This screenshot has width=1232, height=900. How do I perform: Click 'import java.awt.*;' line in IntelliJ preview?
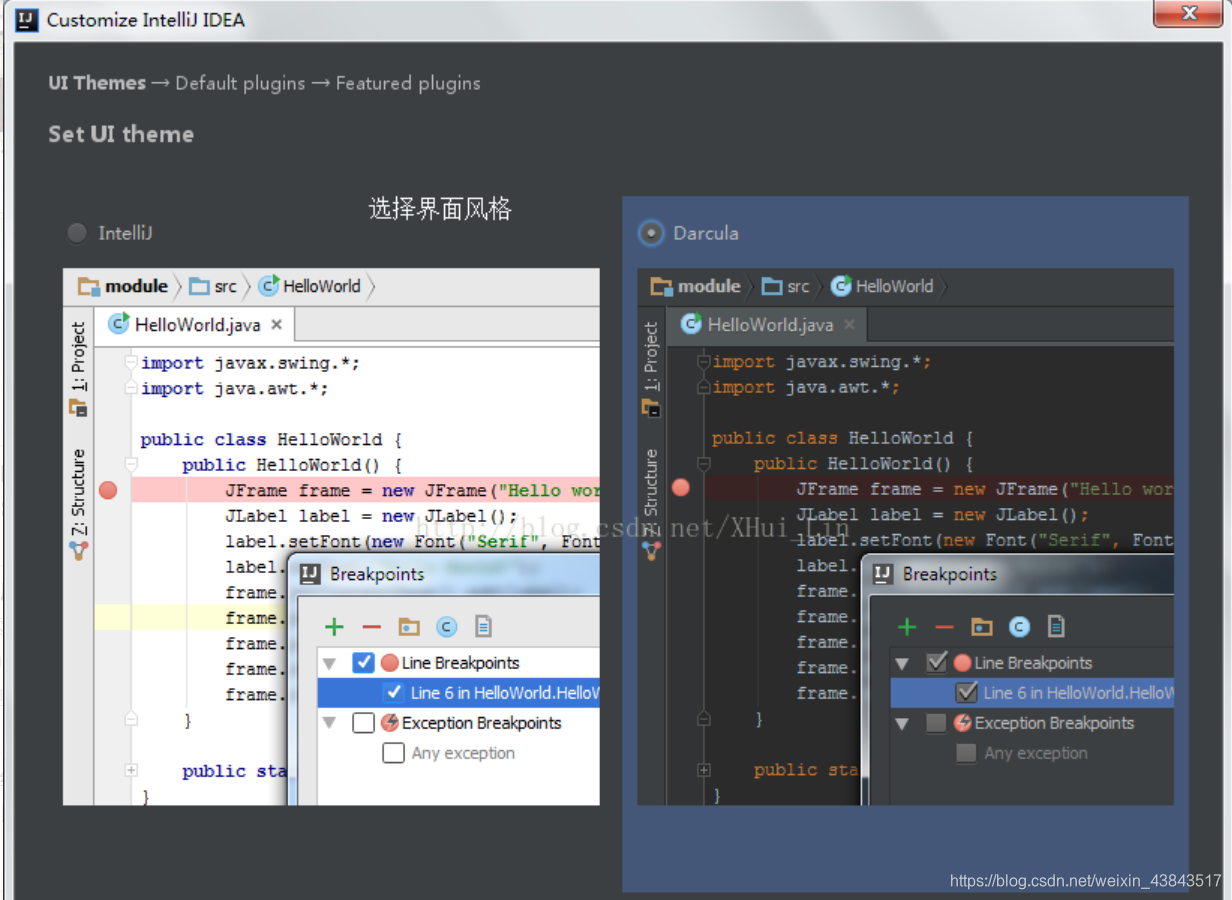click(x=234, y=388)
